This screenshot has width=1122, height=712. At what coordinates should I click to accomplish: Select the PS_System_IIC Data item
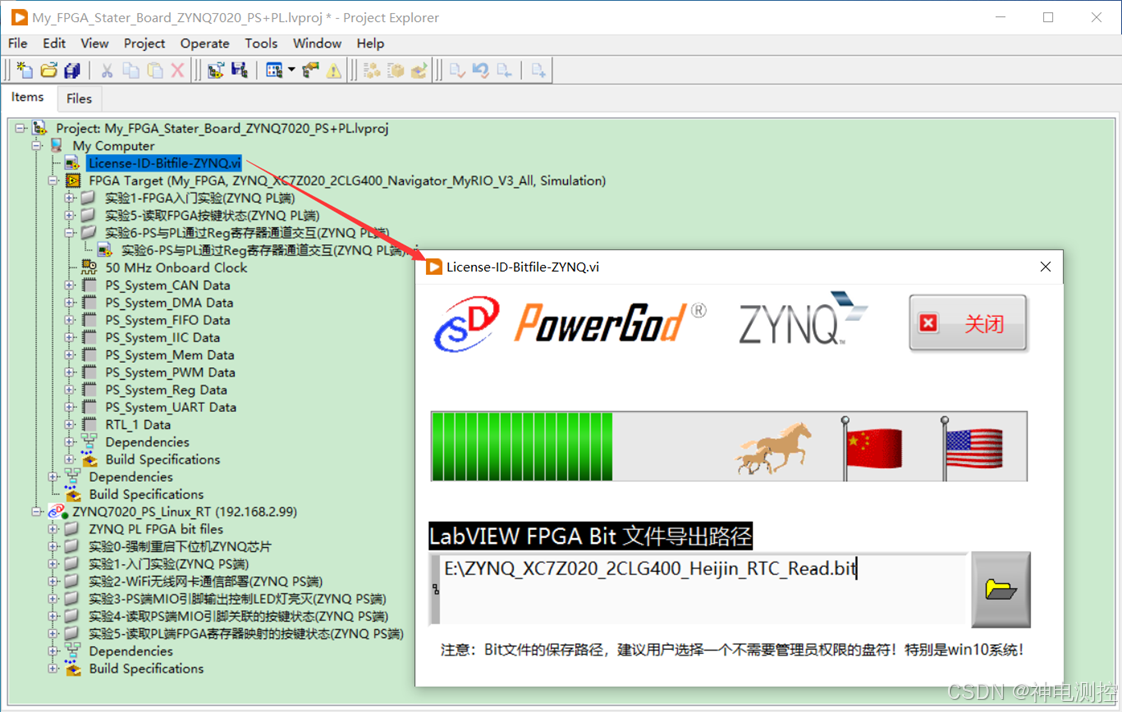point(162,338)
